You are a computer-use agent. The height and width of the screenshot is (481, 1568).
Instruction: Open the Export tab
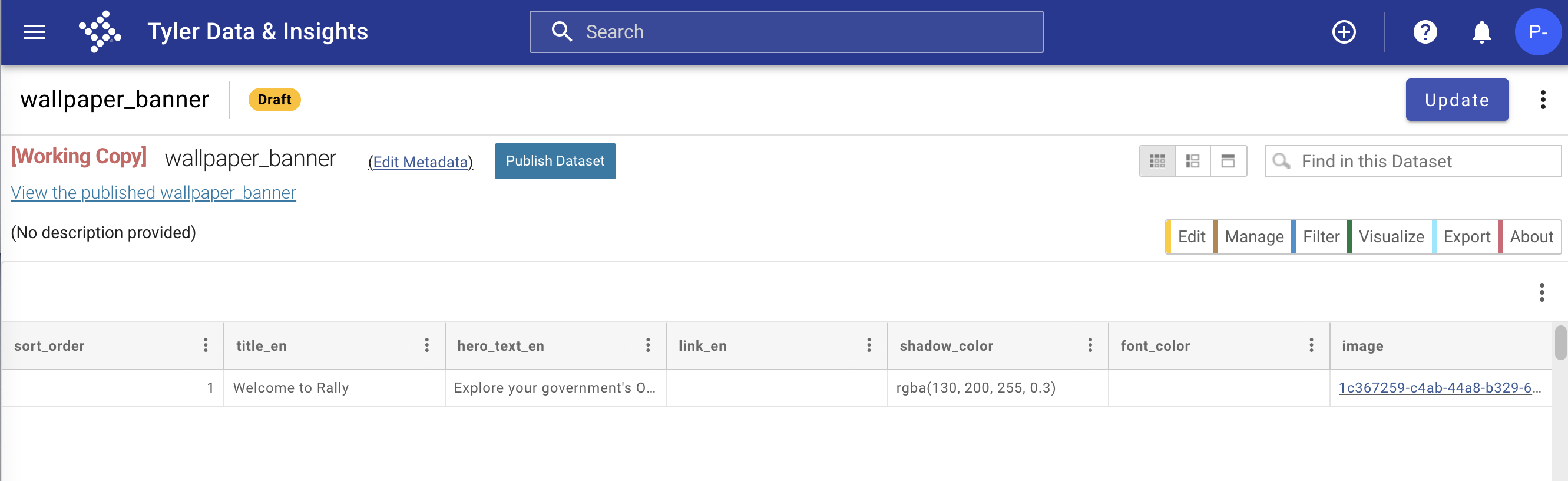(1465, 237)
